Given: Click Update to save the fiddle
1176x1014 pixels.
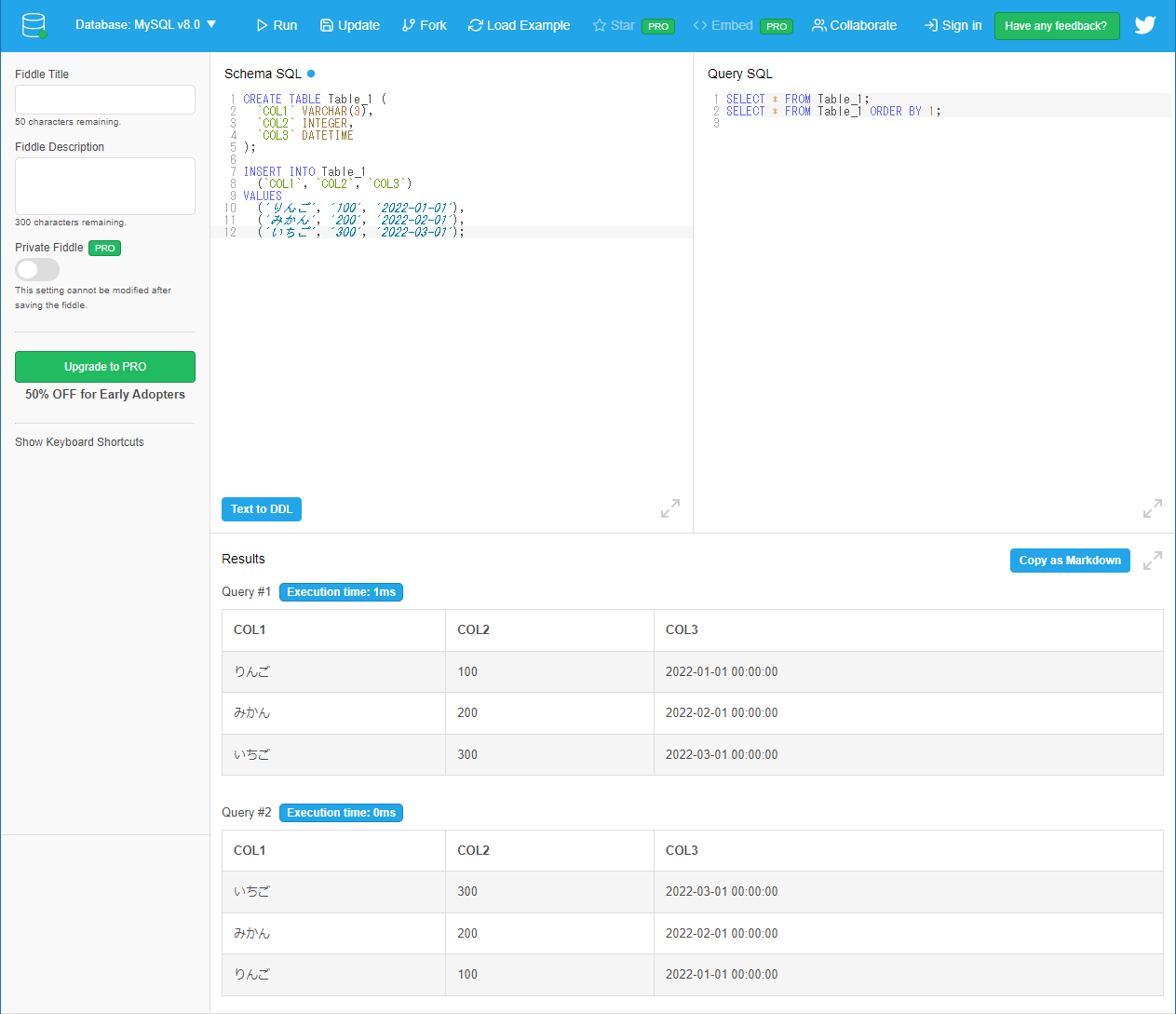Looking at the screenshot, I should [x=350, y=25].
